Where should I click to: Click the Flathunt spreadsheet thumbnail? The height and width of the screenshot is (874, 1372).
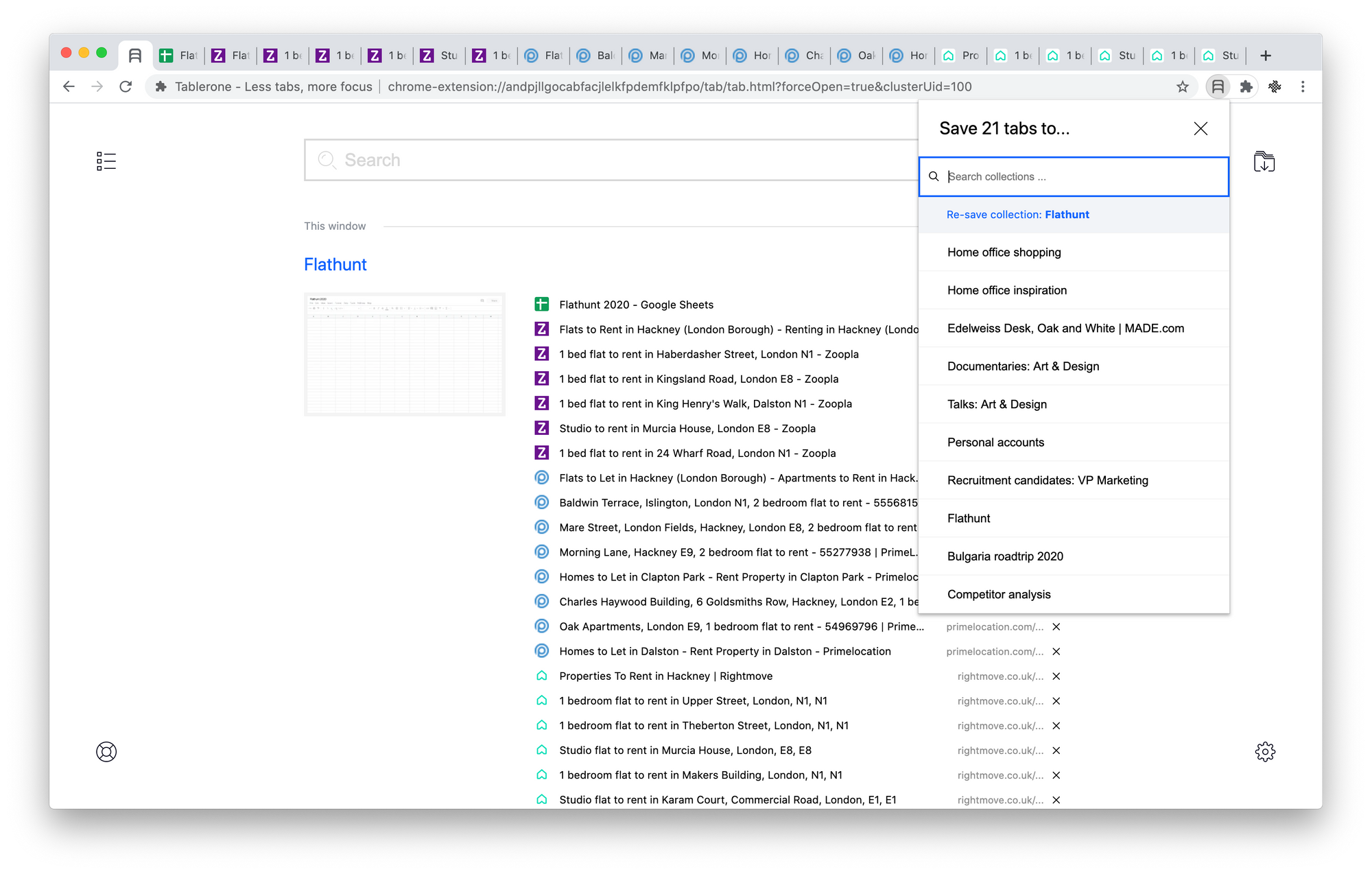405,354
